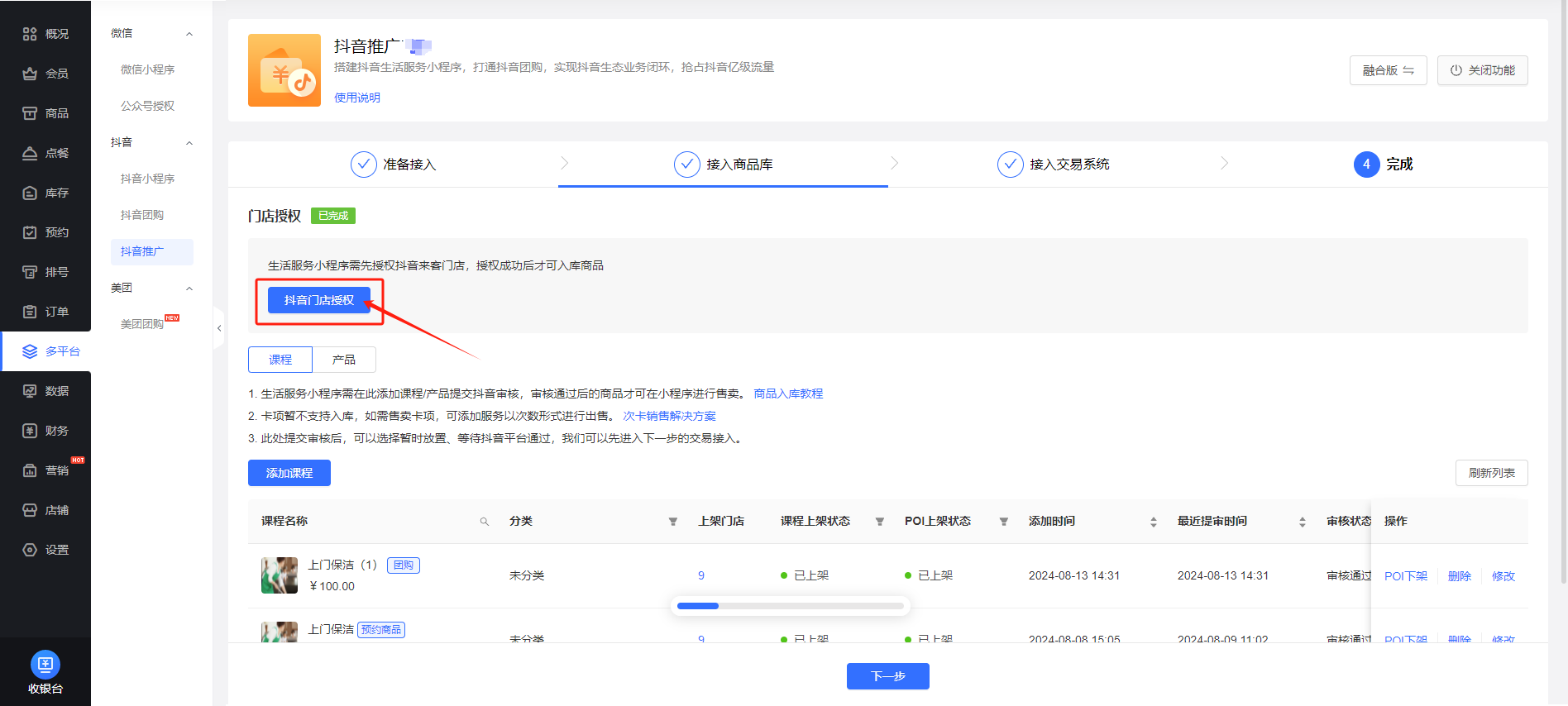Click the 抖音门店授权 button

point(319,300)
